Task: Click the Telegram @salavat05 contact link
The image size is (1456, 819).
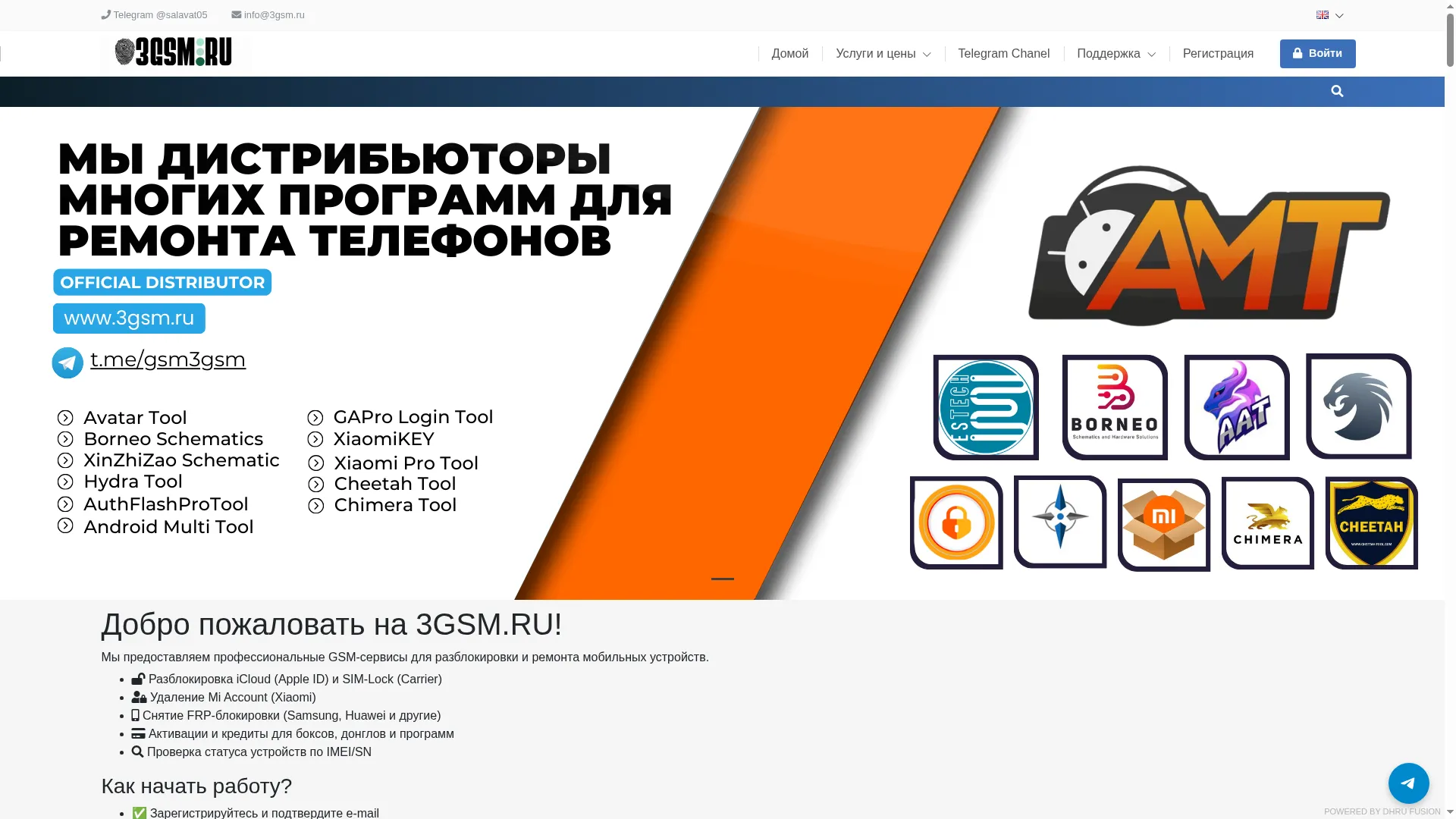Action: click(154, 15)
